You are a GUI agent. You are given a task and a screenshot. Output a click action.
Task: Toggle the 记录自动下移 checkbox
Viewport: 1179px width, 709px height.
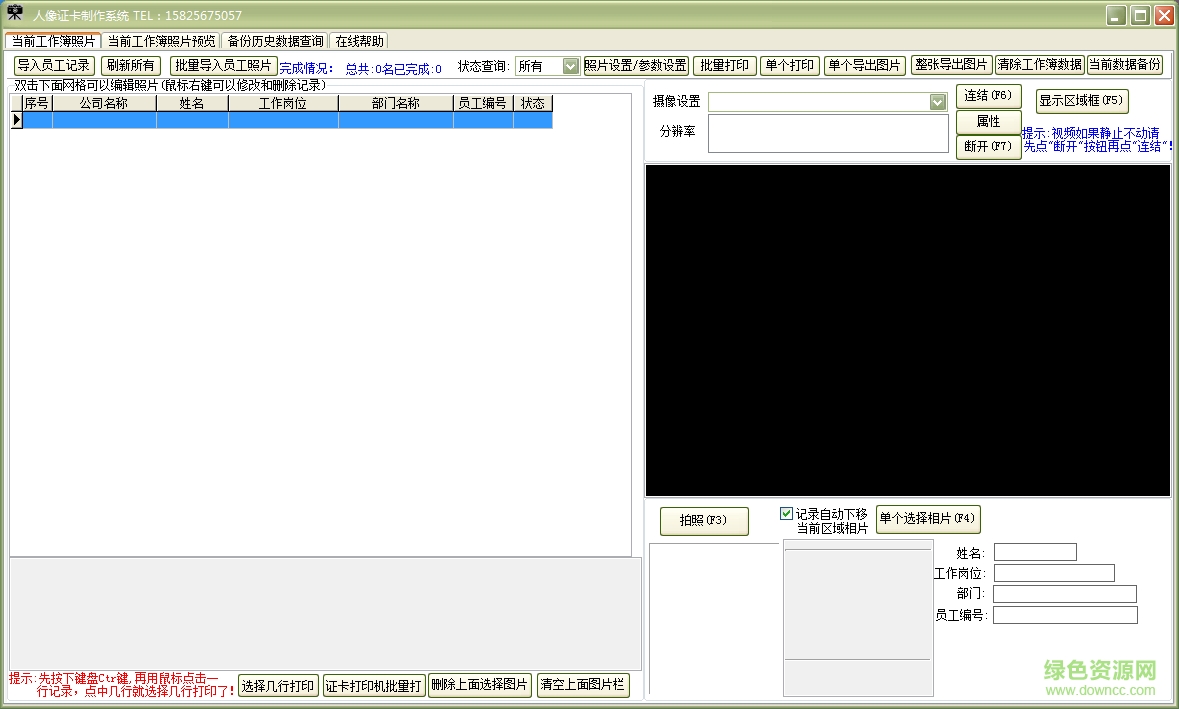[787, 514]
